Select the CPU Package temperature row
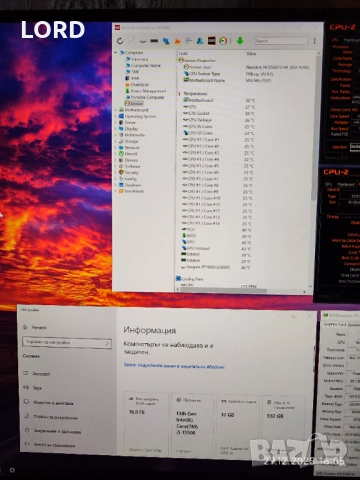The image size is (360, 480). [218, 120]
